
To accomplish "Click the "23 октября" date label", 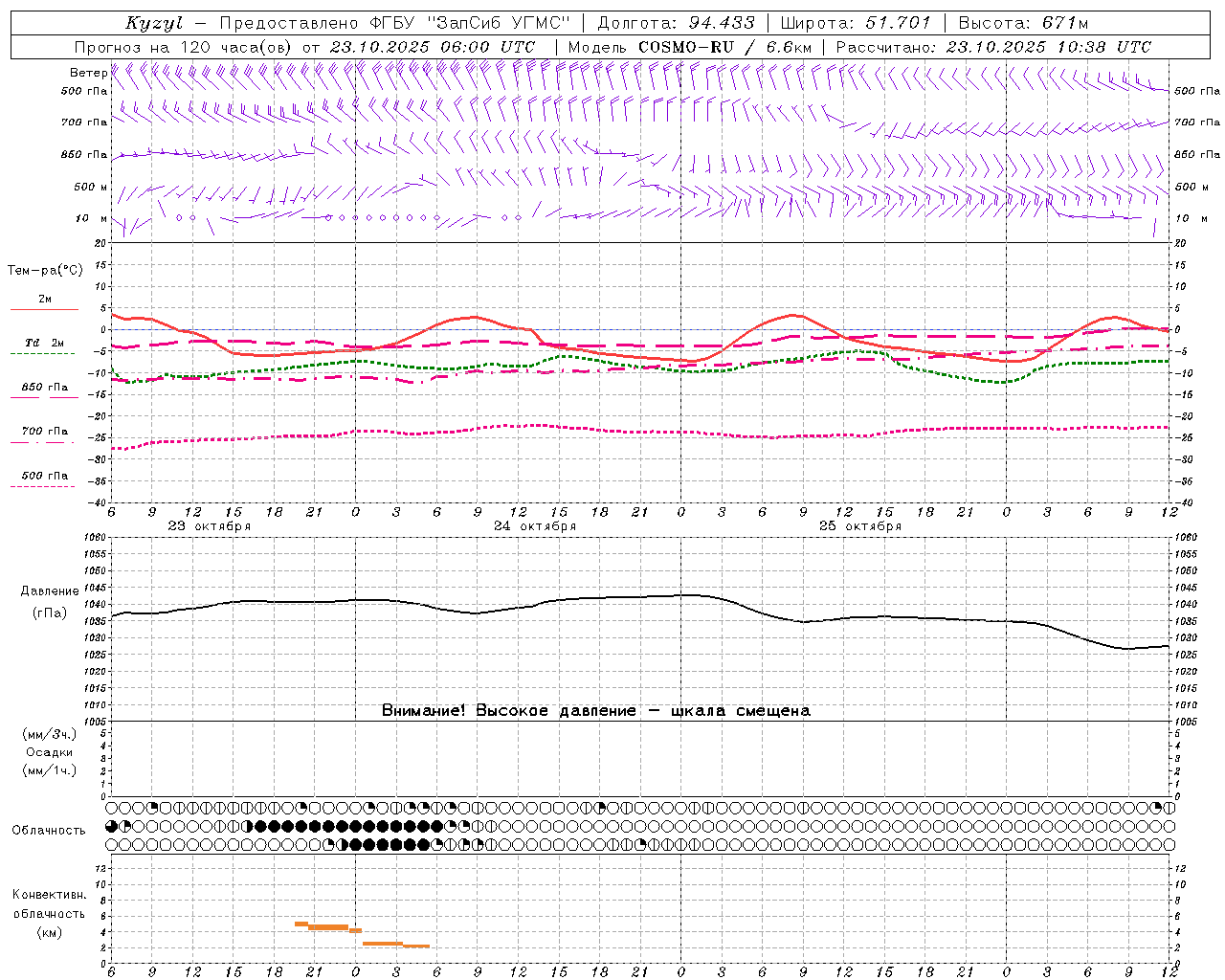I will (x=210, y=526).
